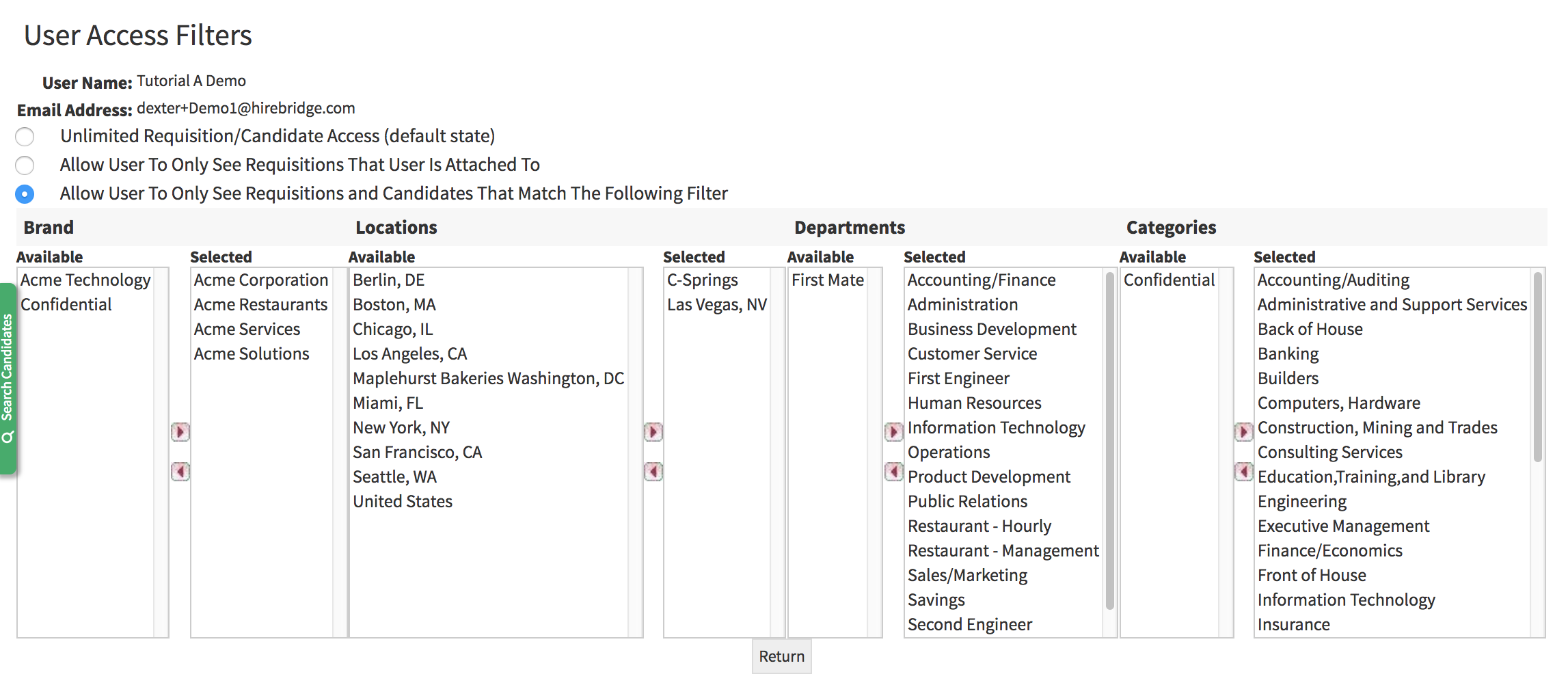Open the Search Candidates side tab
Screen dimensions: 1568x685
coord(8,379)
